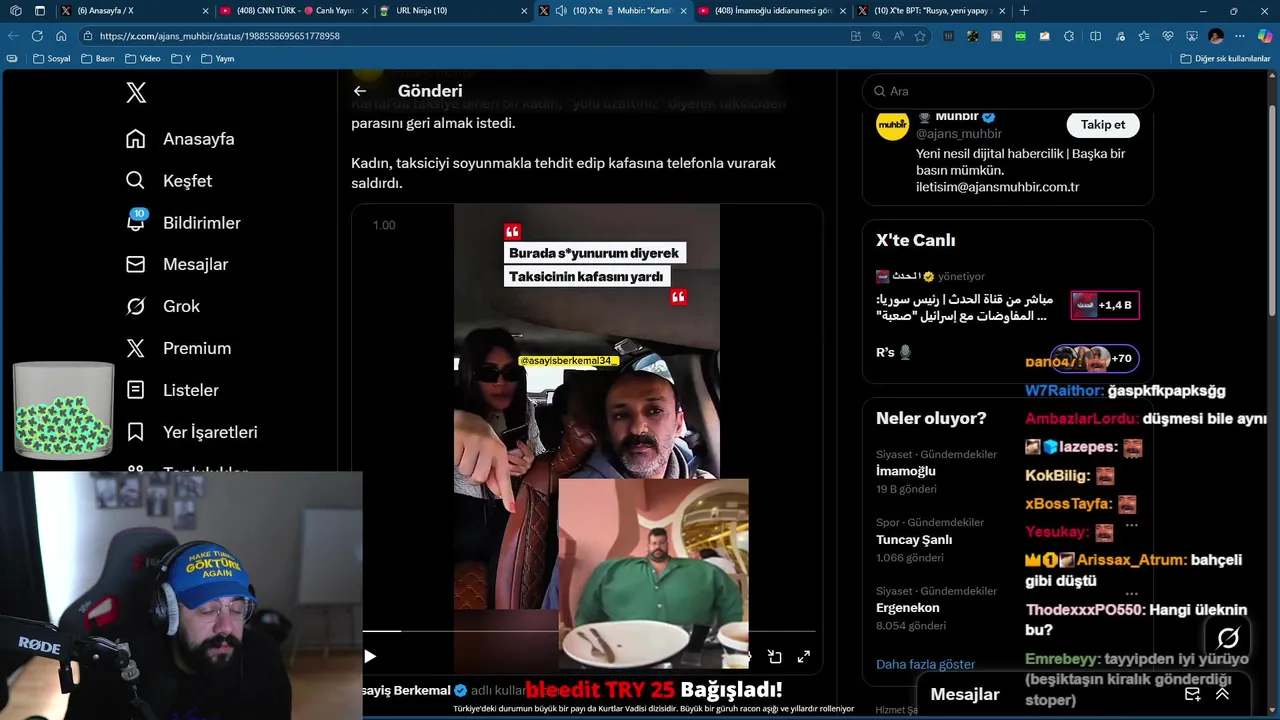Open Basın bookmarks folder
This screenshot has width=1280, height=720.
tap(98, 59)
